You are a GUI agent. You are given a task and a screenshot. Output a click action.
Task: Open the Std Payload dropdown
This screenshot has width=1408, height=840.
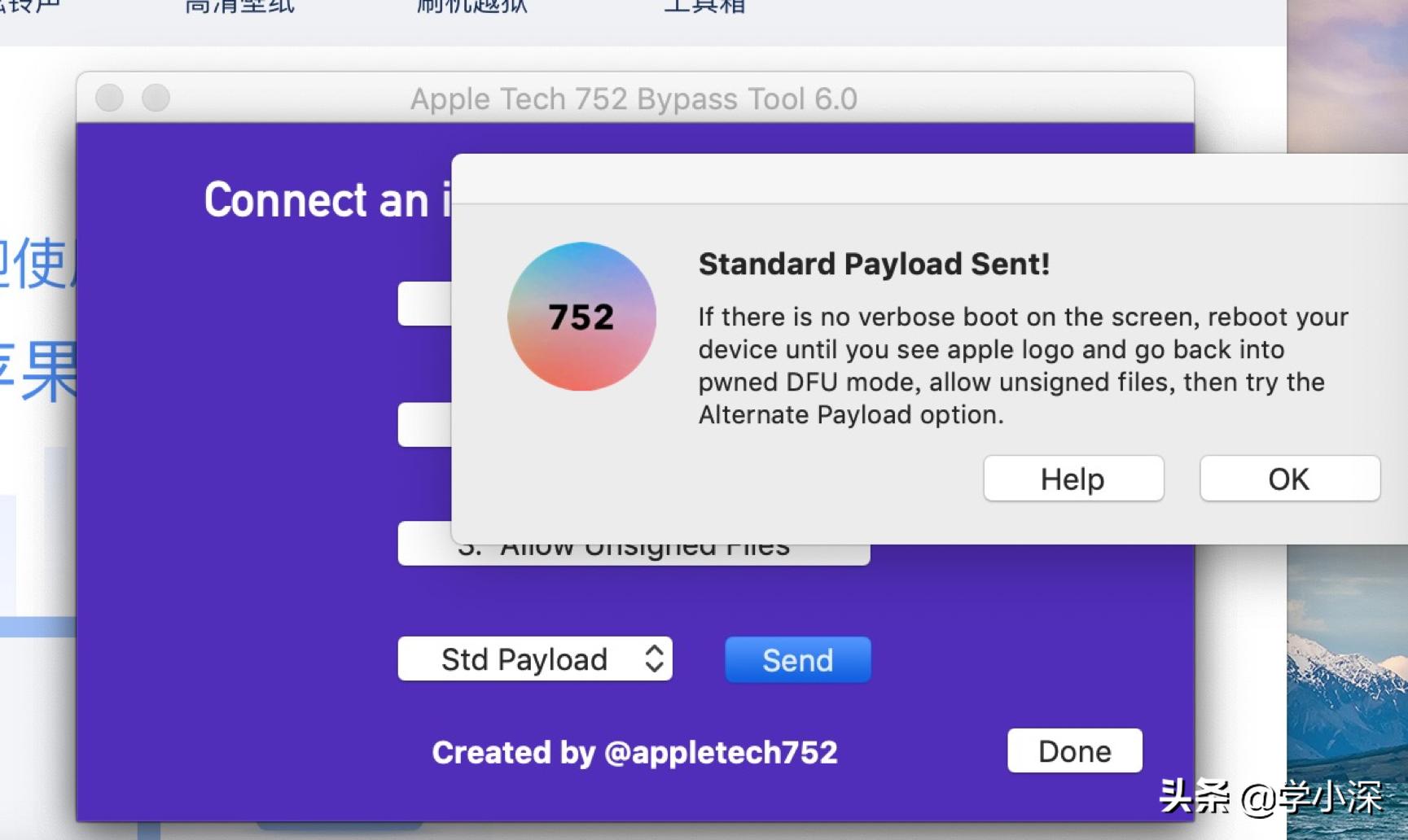[535, 658]
